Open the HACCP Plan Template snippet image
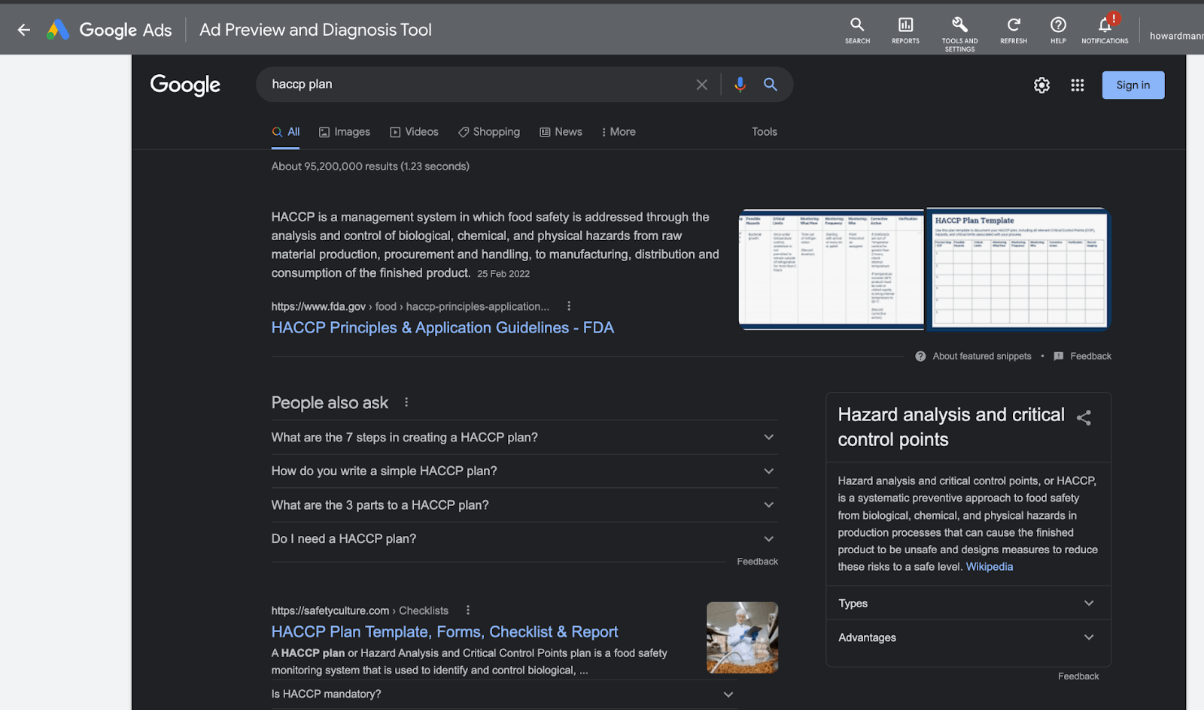This screenshot has height=710, width=1204. tap(1018, 268)
